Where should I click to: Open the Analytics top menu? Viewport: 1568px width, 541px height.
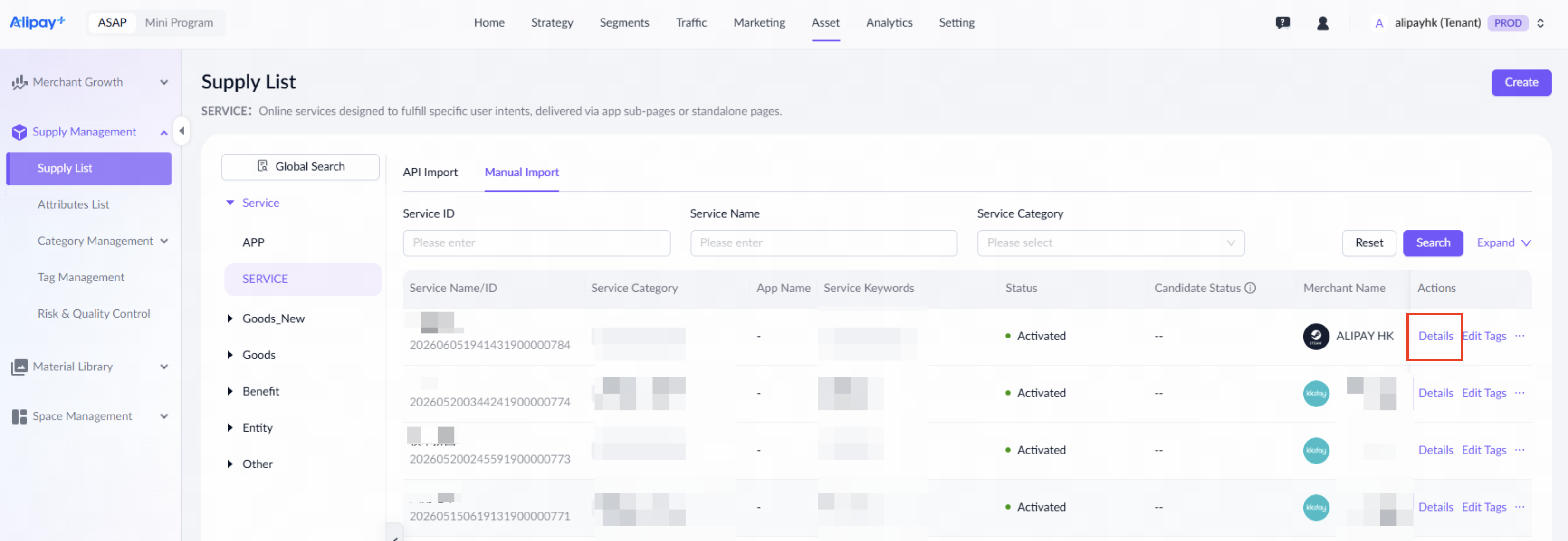click(889, 22)
